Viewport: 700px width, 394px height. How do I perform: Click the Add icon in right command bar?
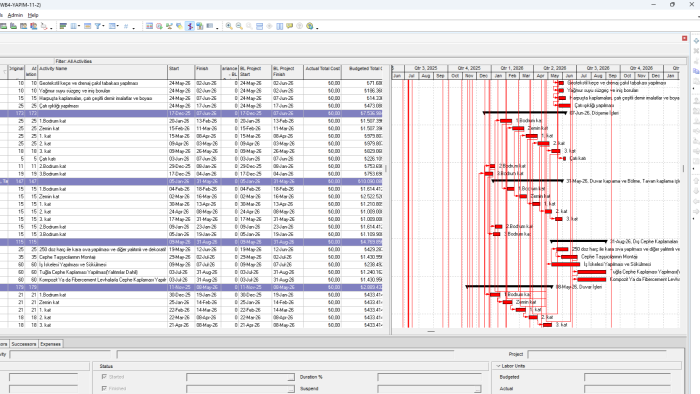[696, 41]
